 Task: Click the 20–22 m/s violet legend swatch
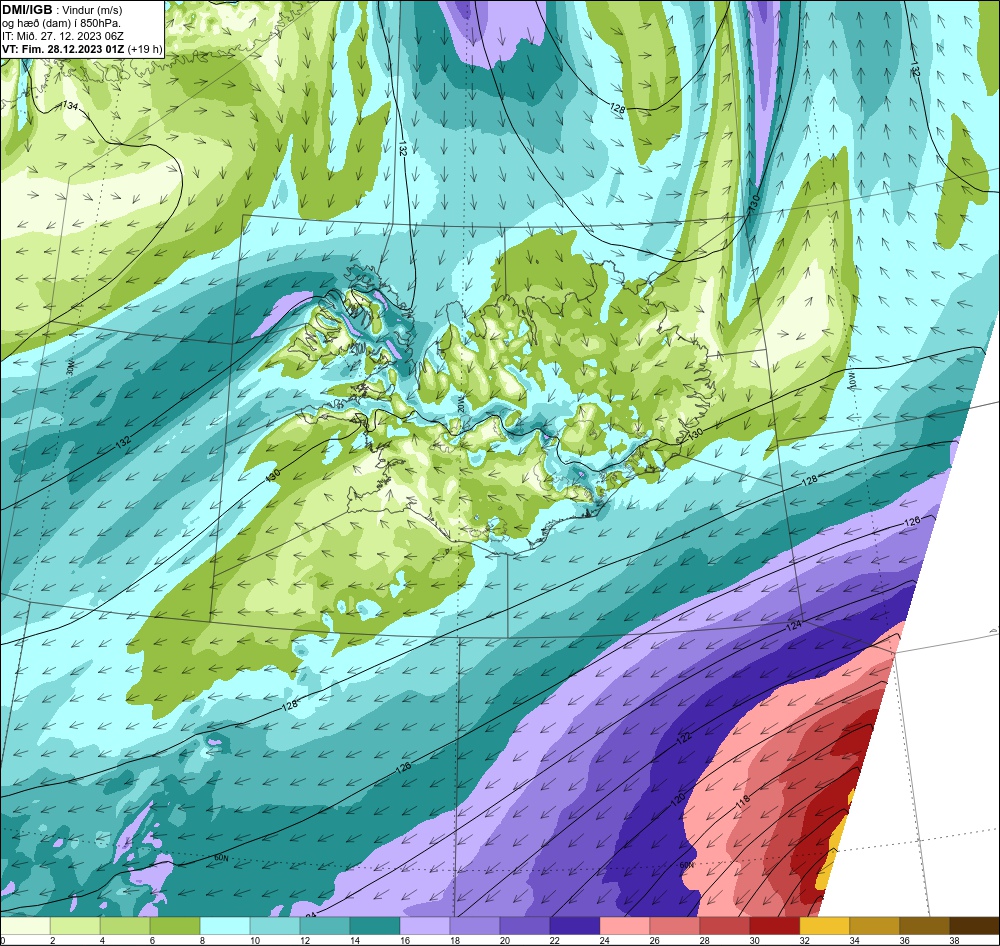[x=525, y=926]
